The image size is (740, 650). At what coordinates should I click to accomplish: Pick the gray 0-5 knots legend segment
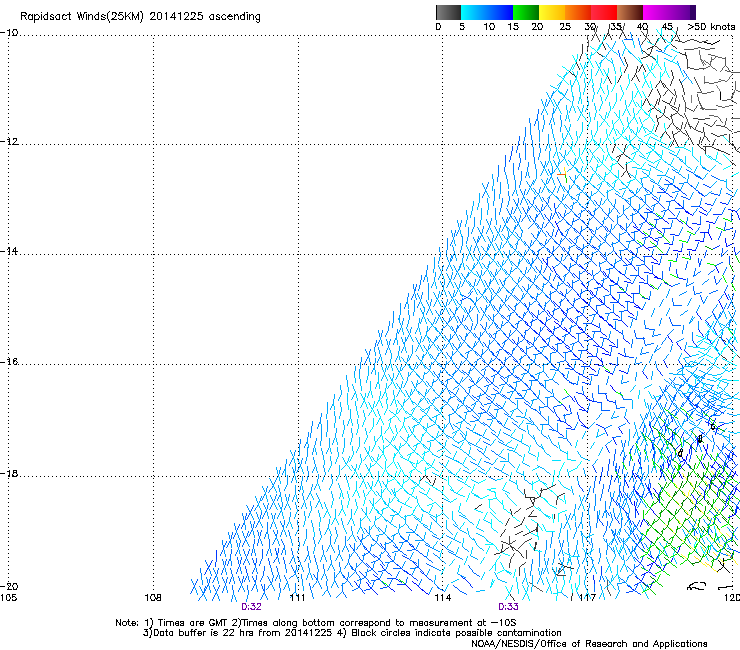click(x=448, y=12)
